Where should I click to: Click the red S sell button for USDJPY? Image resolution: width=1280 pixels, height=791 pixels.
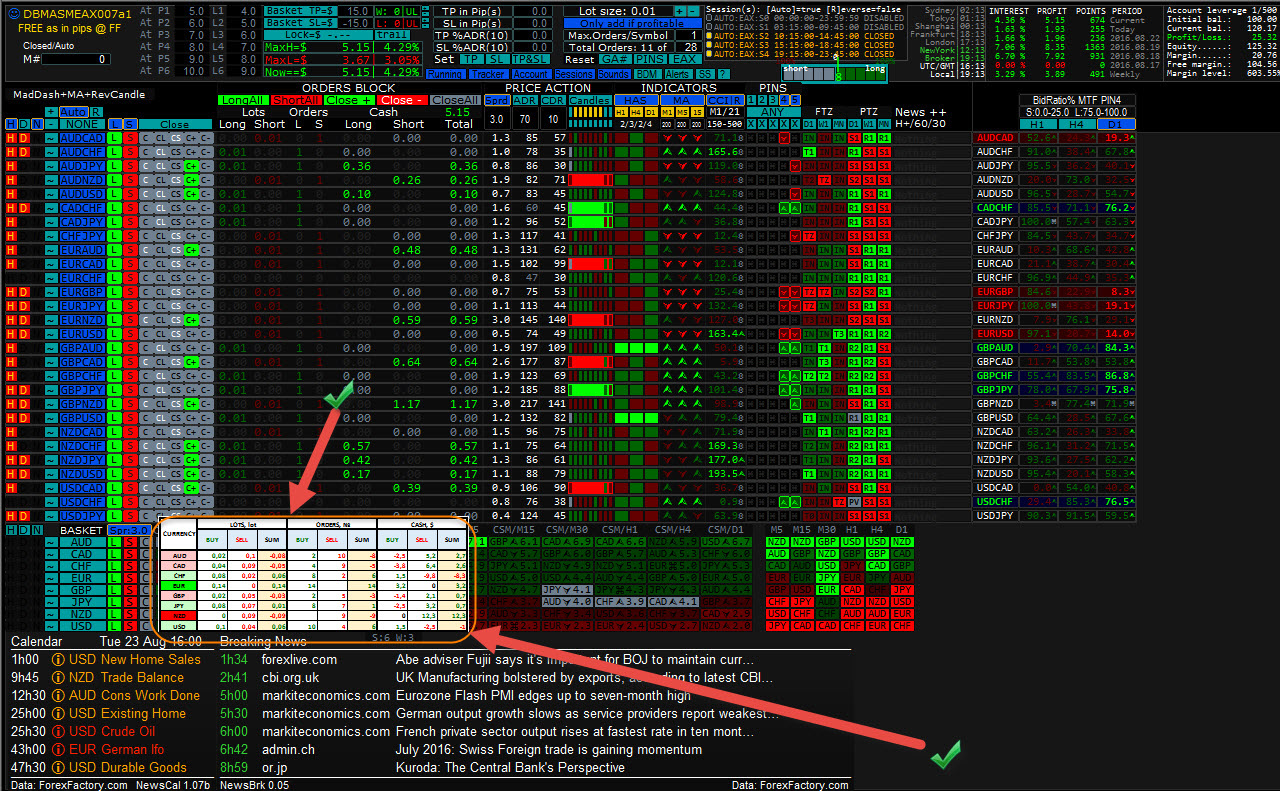point(130,516)
